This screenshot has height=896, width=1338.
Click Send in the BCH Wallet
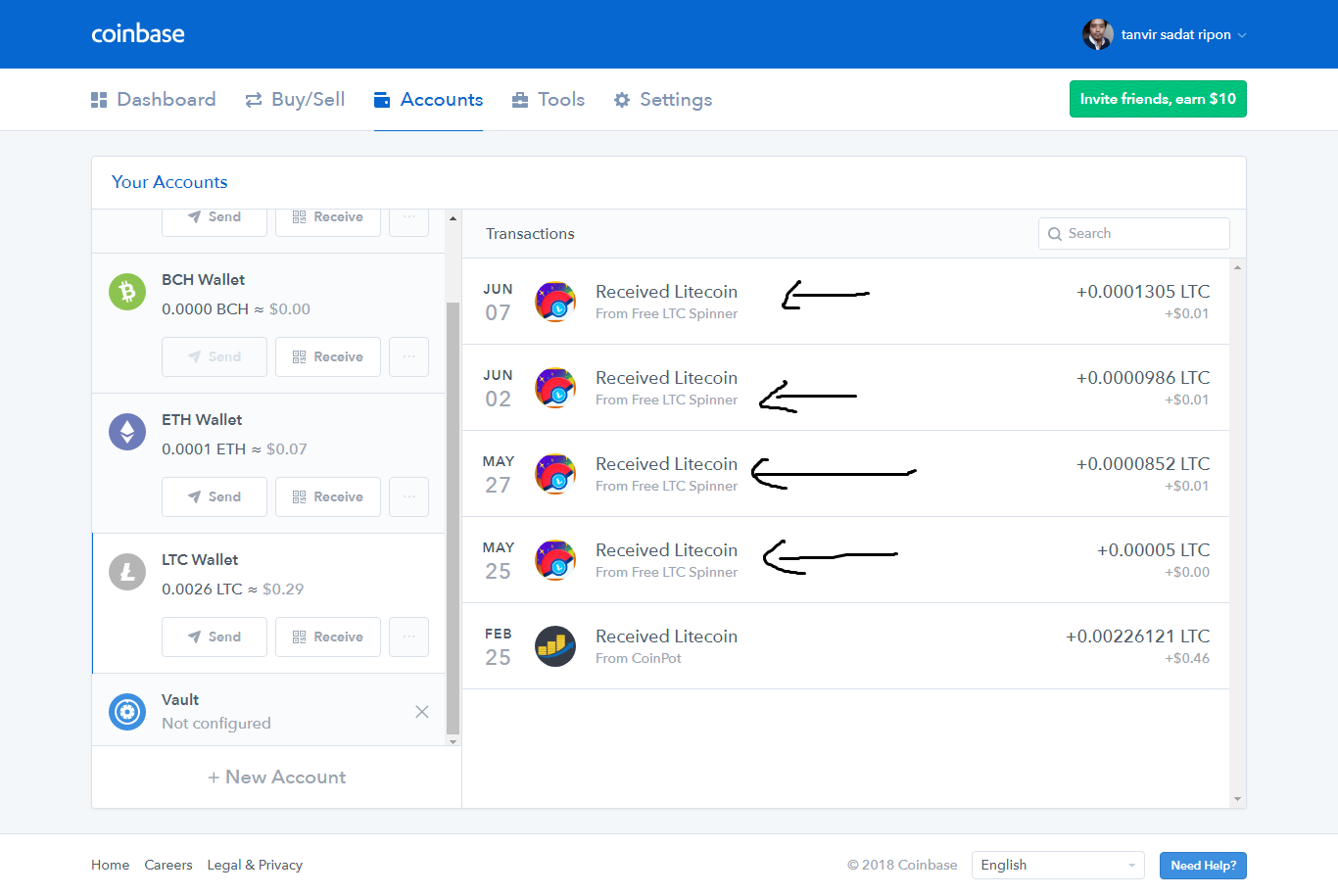(215, 357)
